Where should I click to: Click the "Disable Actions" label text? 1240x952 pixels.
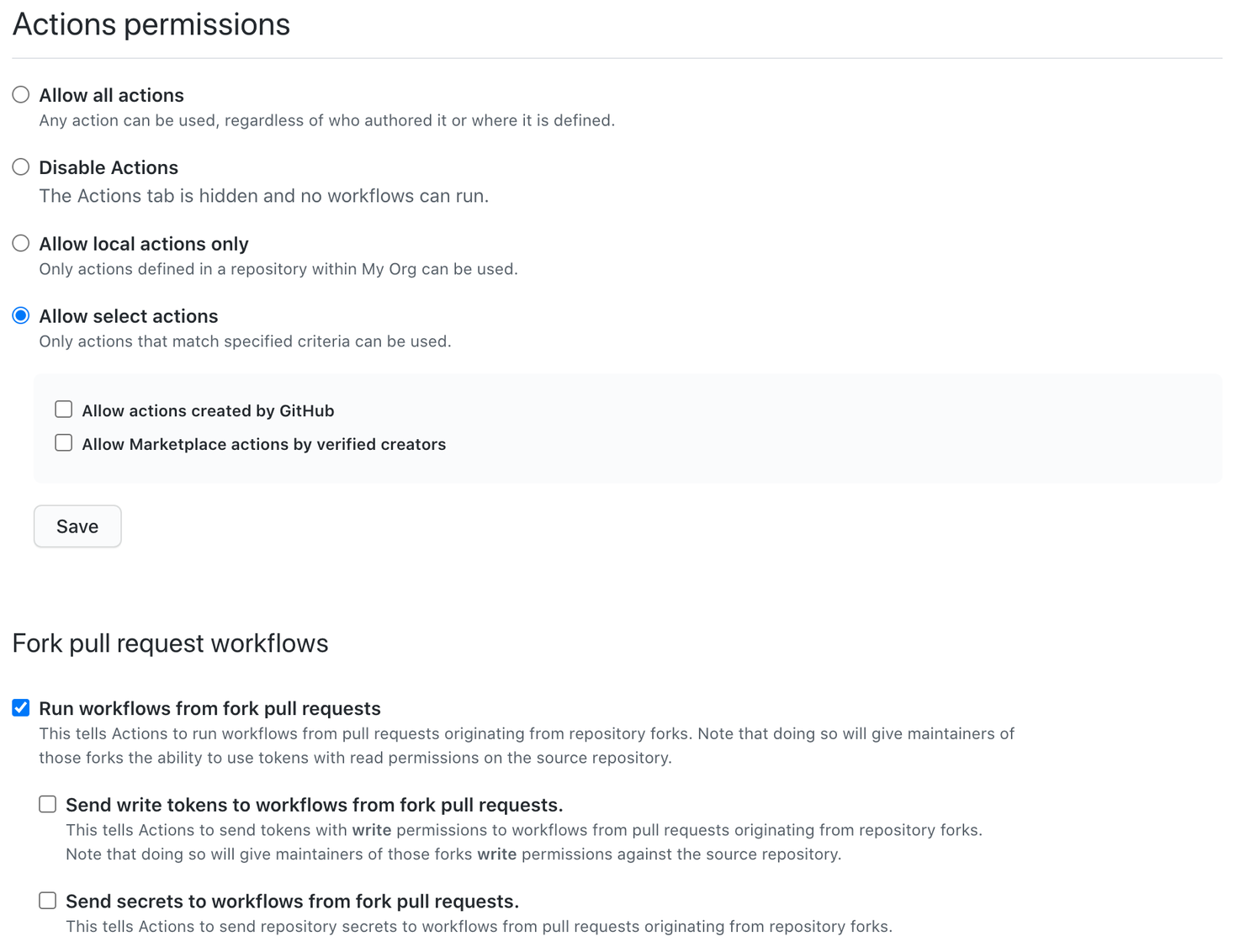pos(108,167)
